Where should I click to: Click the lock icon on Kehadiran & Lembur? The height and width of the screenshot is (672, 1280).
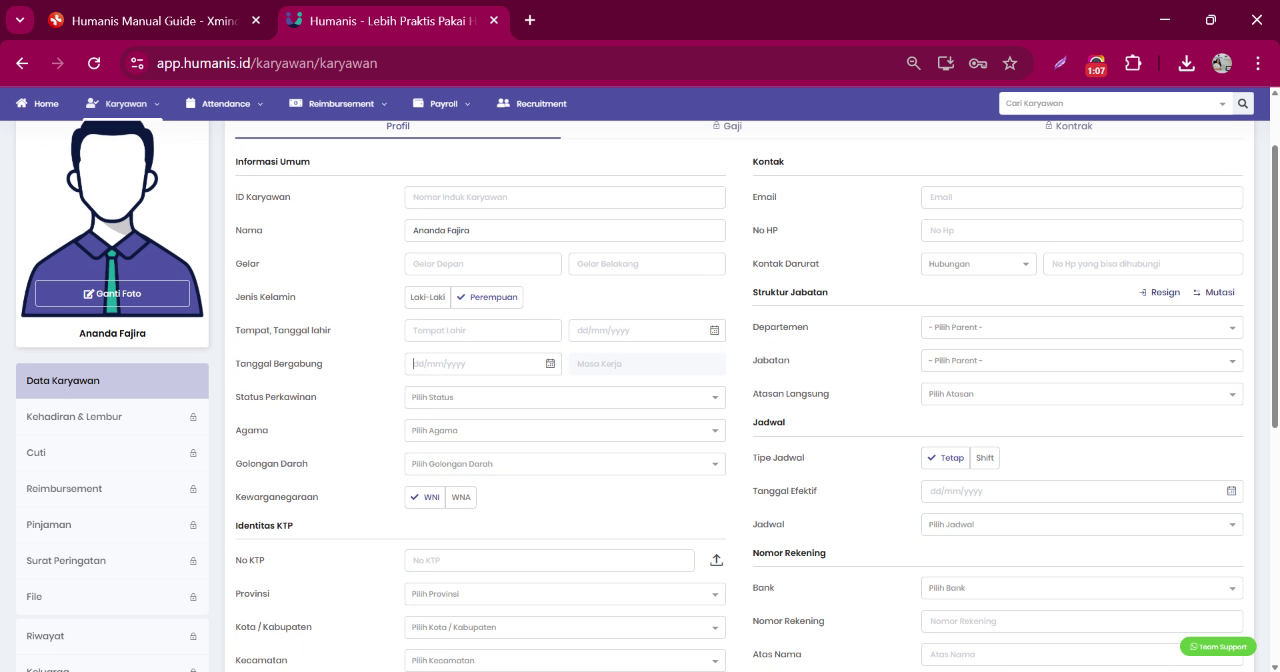click(193, 417)
